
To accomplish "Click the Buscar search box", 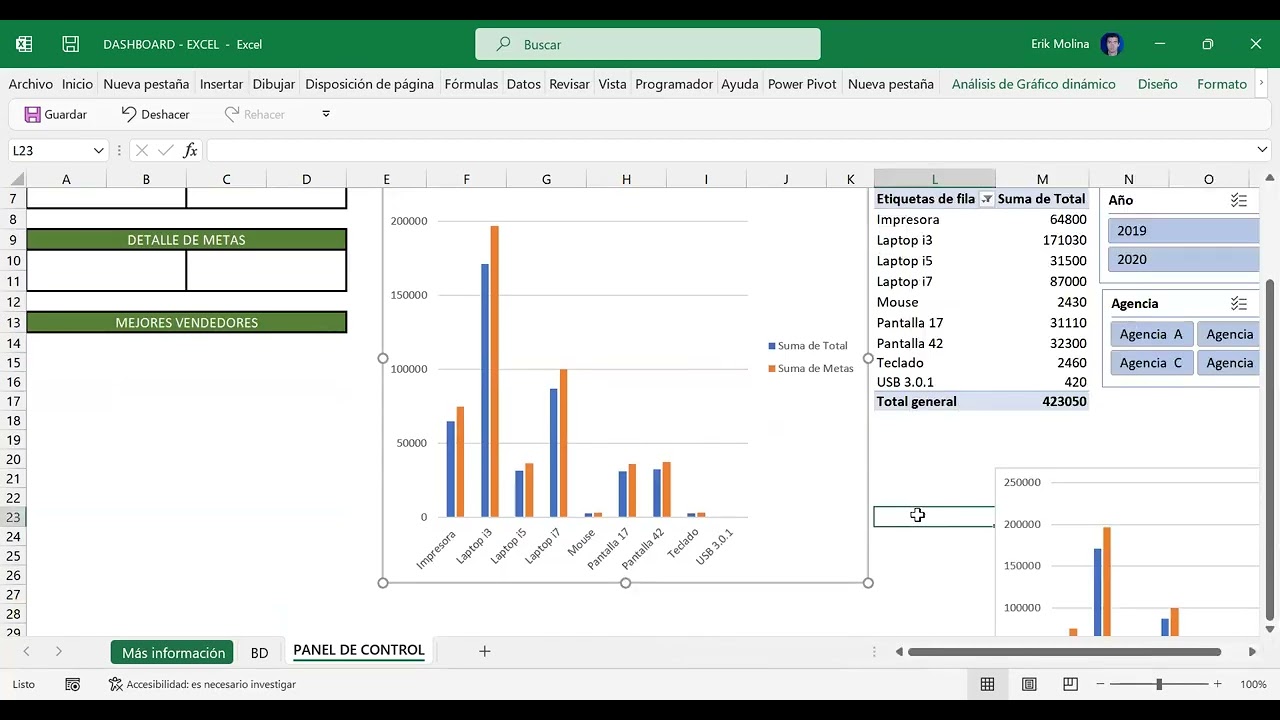I will [x=648, y=44].
